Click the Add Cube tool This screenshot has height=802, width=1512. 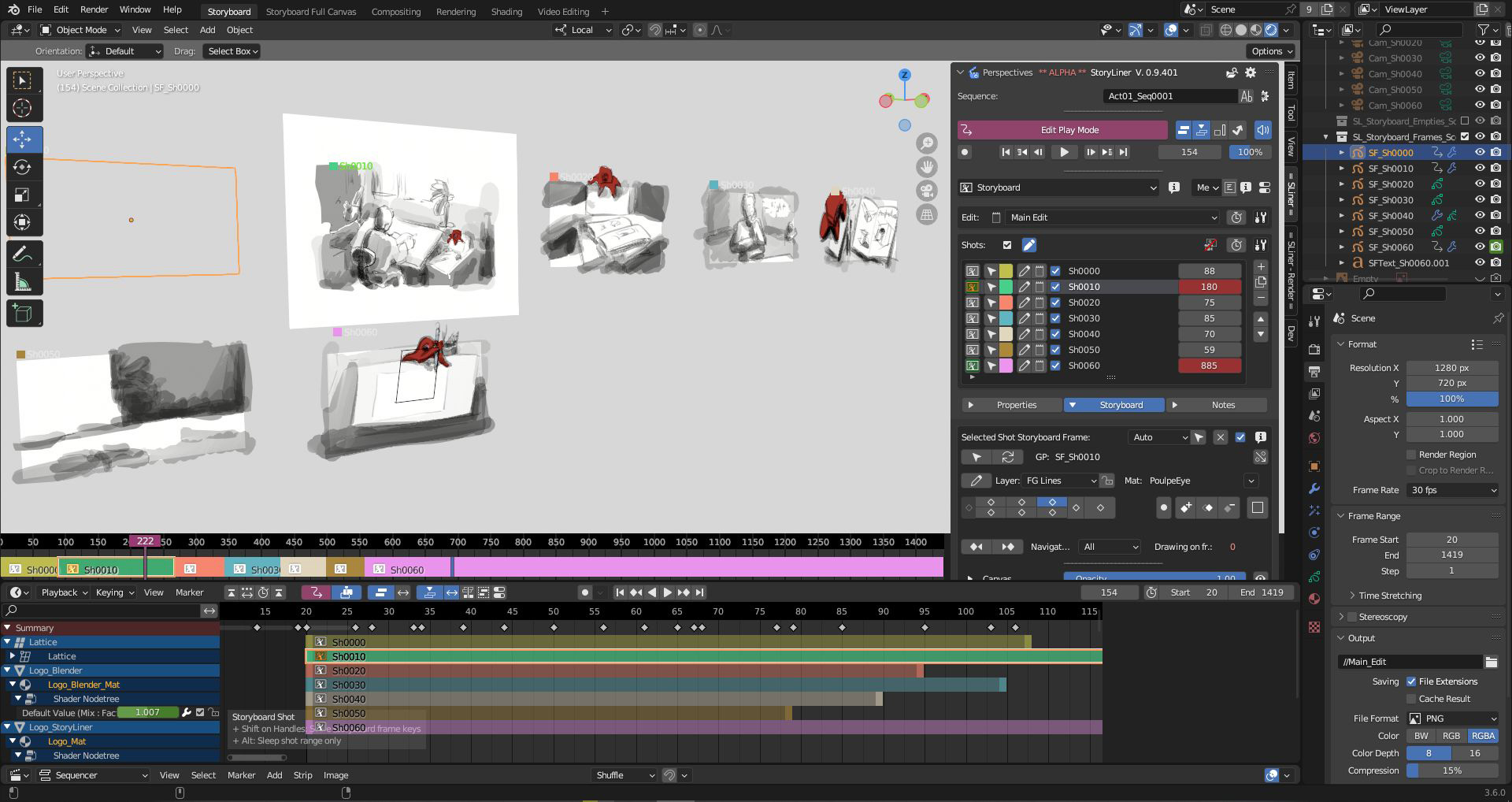[x=23, y=314]
